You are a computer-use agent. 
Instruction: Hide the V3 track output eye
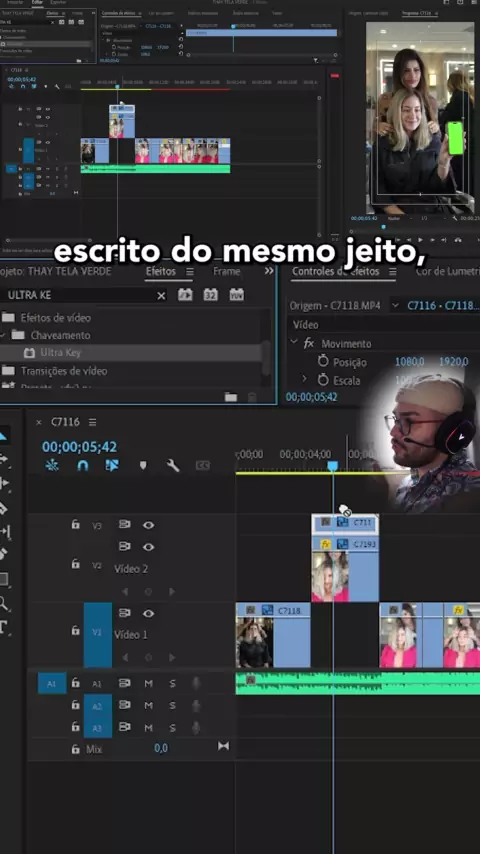(x=148, y=525)
